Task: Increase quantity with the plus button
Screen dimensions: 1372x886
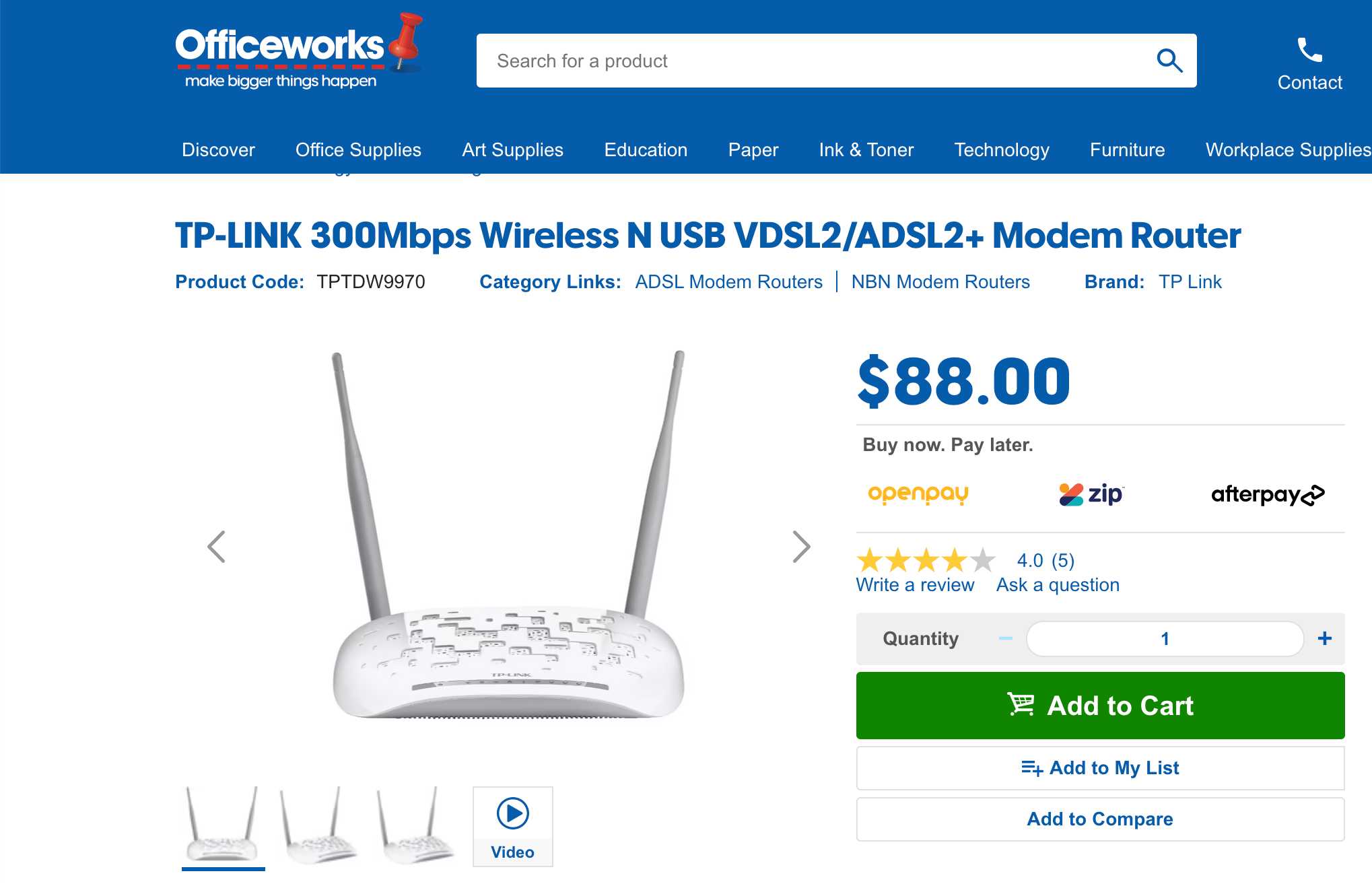Action: 1324,638
